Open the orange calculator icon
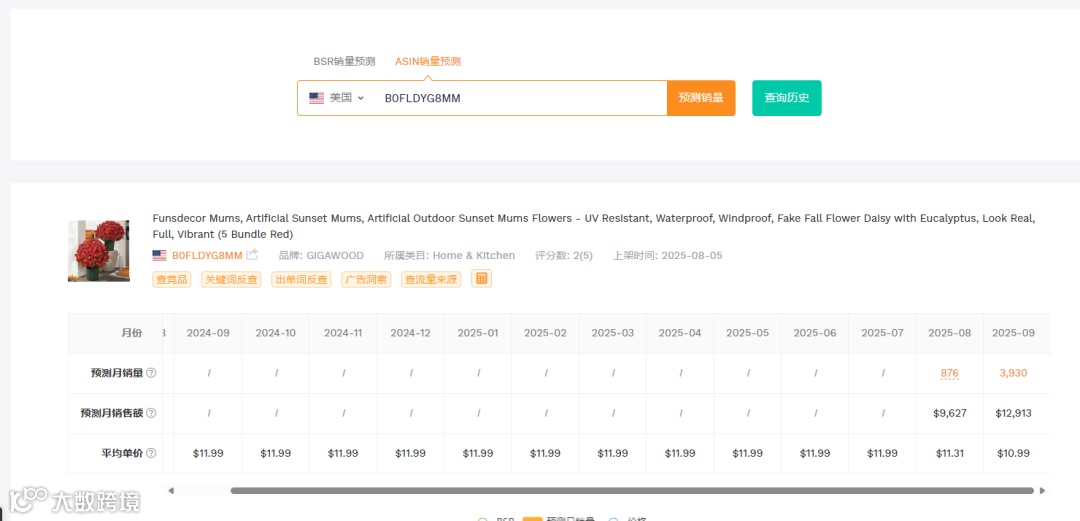The height and width of the screenshot is (521, 1080). click(481, 278)
